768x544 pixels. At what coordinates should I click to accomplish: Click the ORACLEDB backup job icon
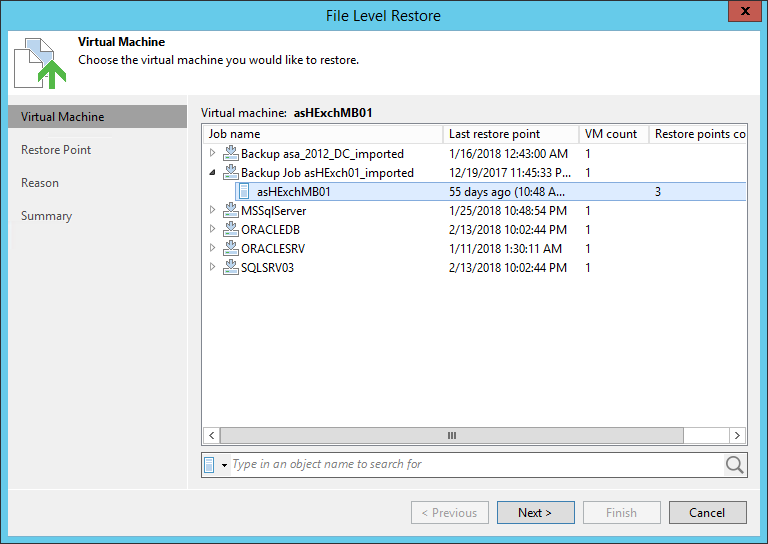(230, 230)
